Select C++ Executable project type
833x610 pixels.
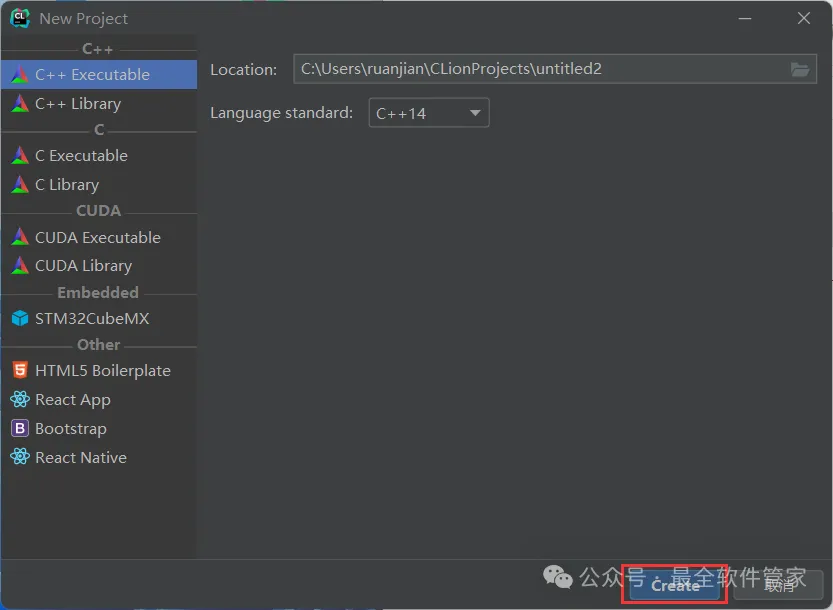(99, 74)
